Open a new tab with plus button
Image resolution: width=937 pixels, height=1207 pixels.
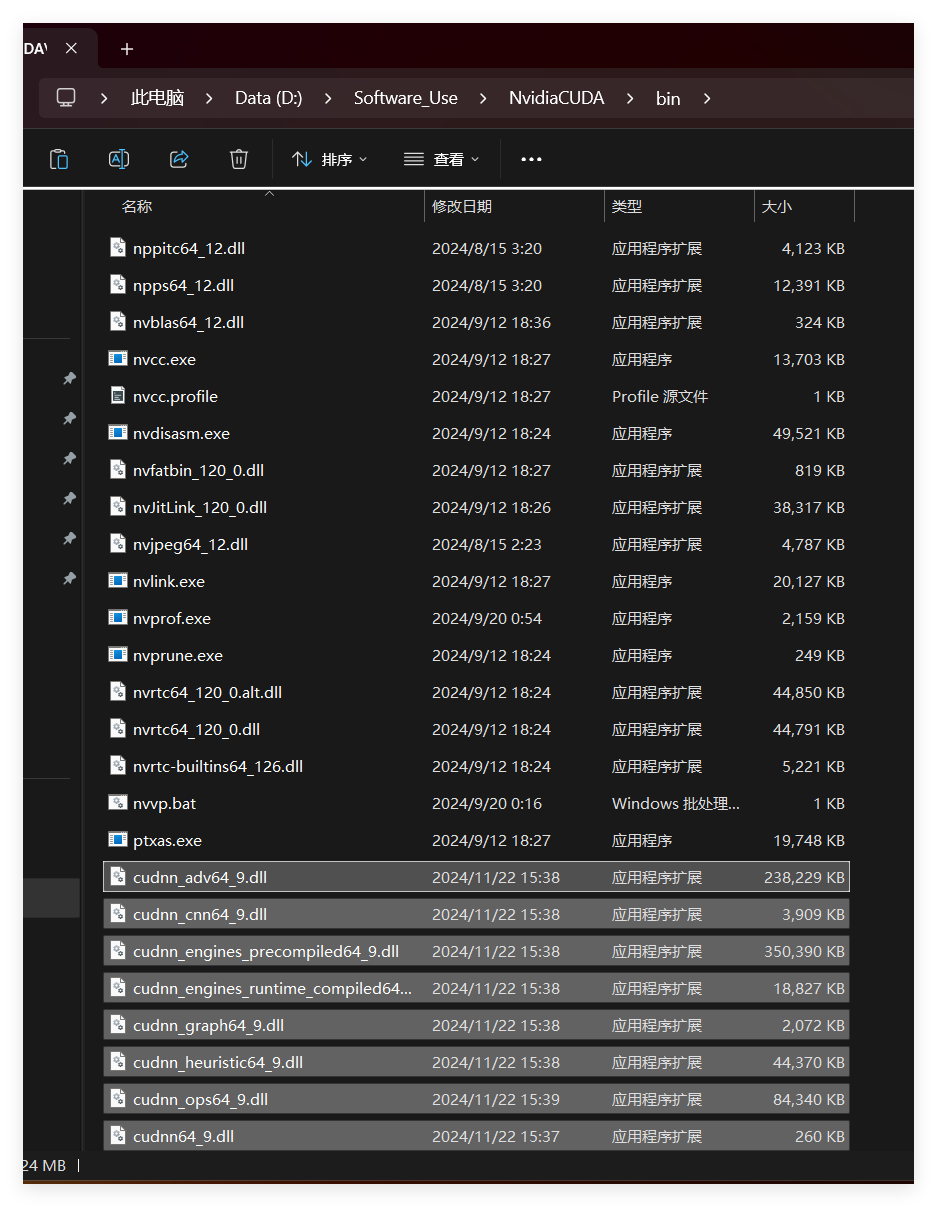[127, 49]
